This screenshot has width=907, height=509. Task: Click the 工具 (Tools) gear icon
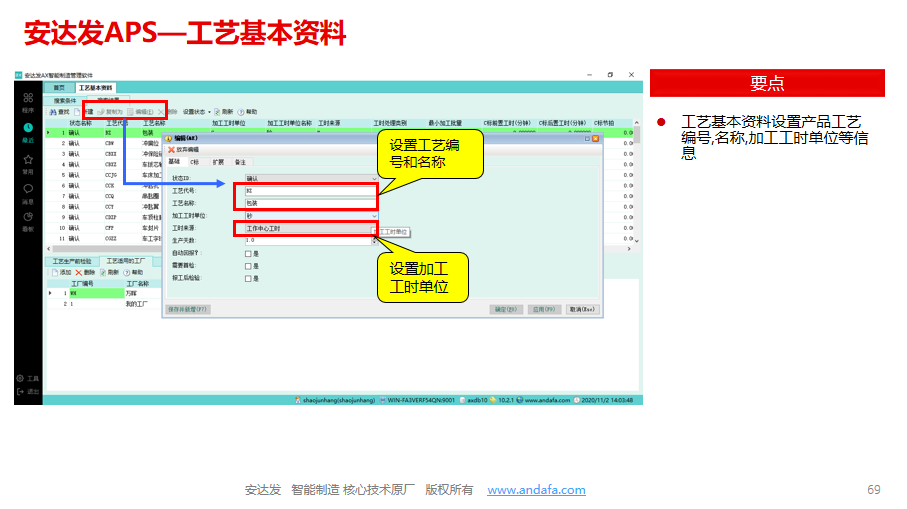pyautogui.click(x=22, y=378)
